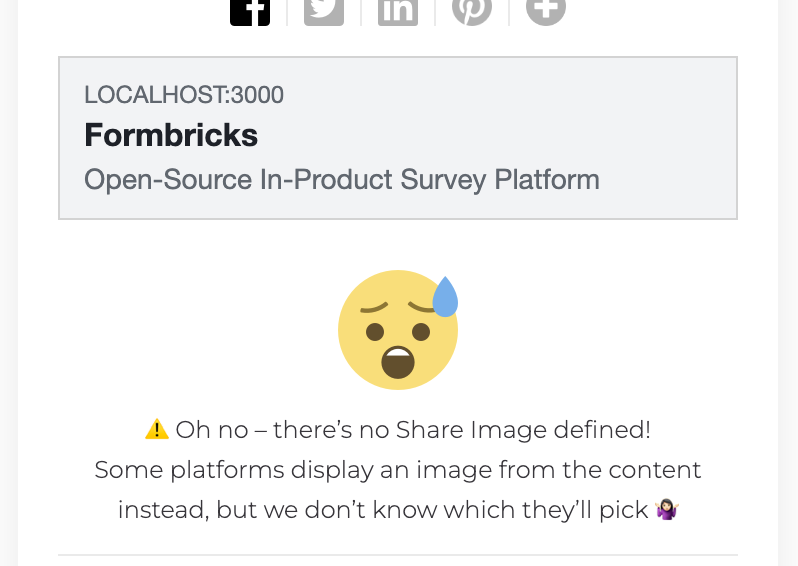
Task: Open the LinkedIn preview icon
Action: [398, 10]
